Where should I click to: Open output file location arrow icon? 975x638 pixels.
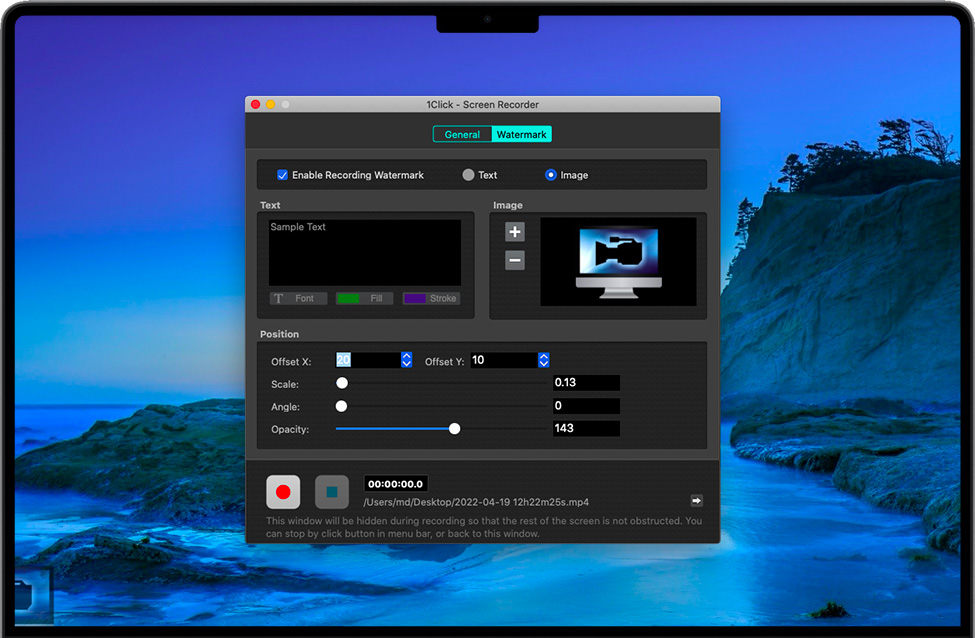coord(696,501)
